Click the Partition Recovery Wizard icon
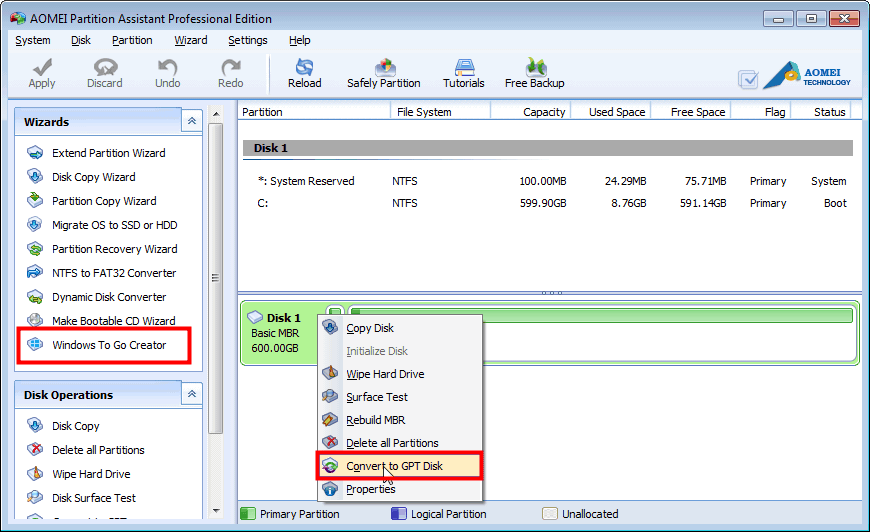 point(35,249)
